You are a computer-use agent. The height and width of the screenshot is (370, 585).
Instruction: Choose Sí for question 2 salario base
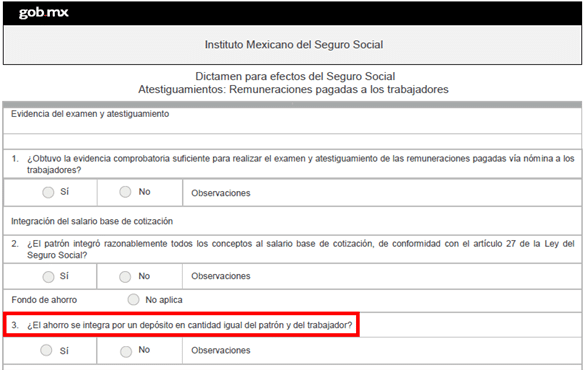[48, 277]
